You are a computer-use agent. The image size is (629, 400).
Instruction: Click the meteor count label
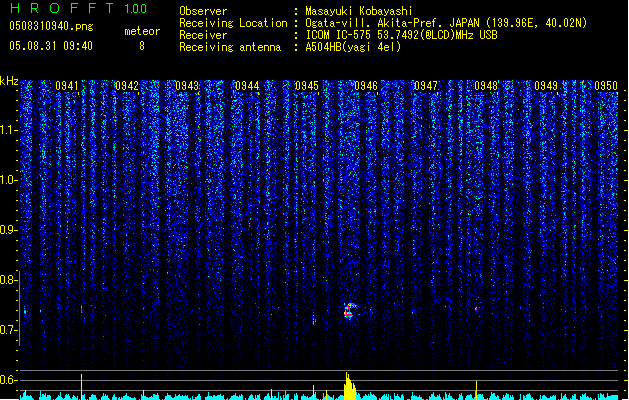[x=142, y=31]
